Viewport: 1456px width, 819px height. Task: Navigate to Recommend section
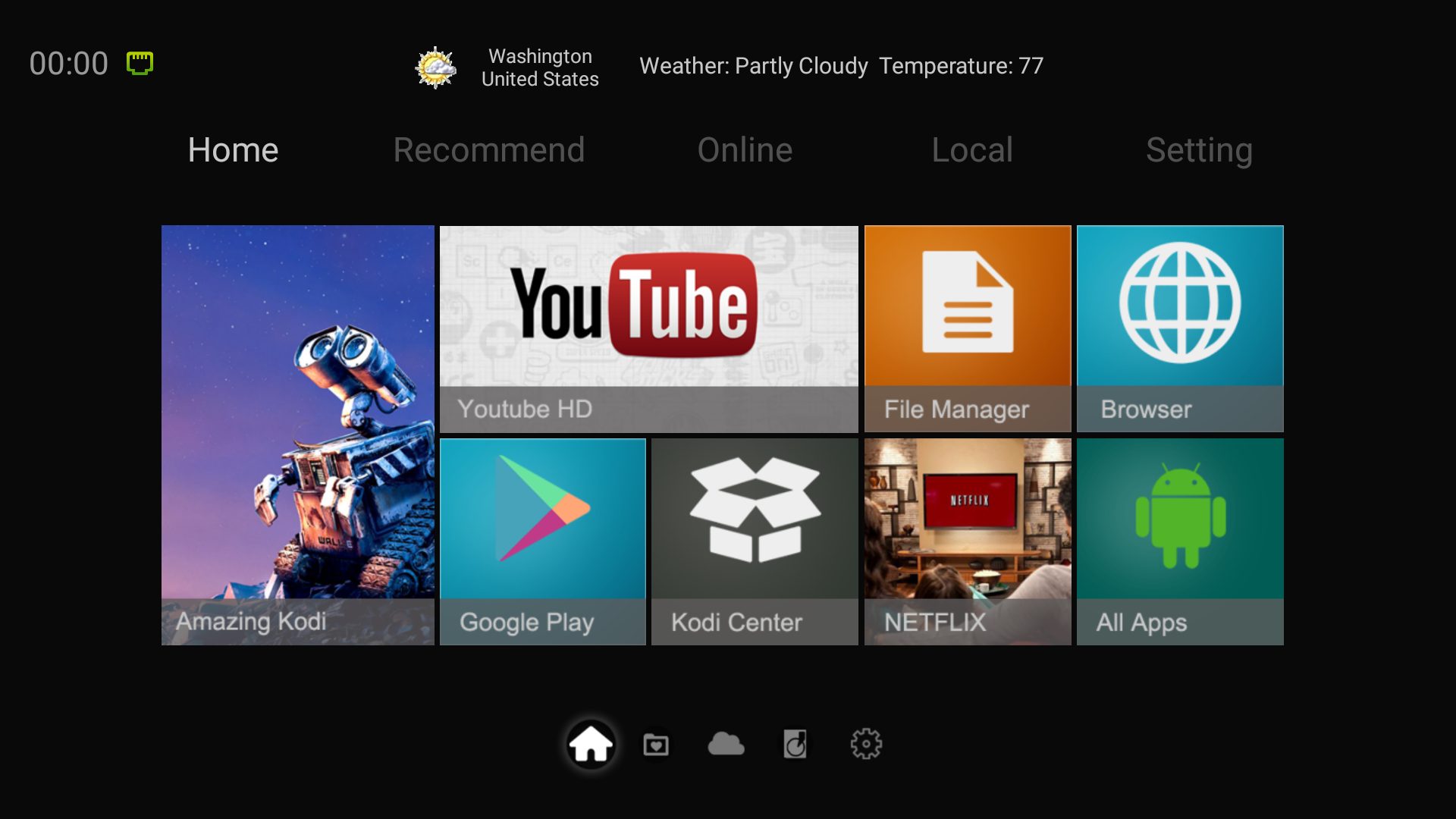[489, 149]
